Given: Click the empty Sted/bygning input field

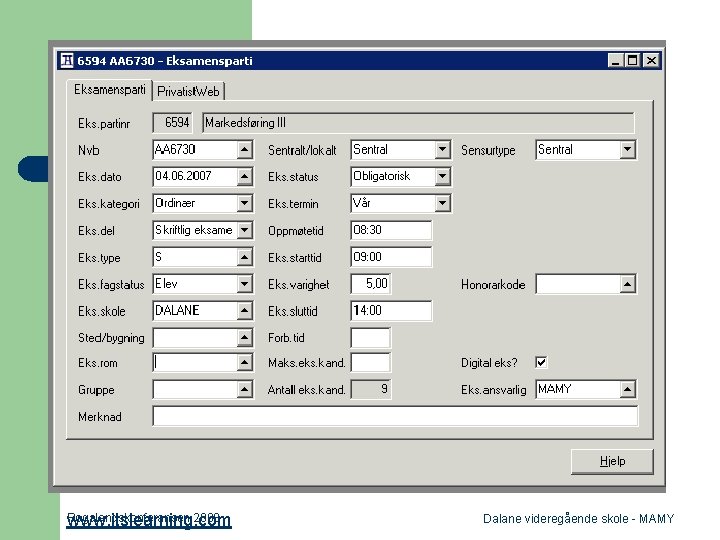Looking at the screenshot, I should click(x=195, y=338).
